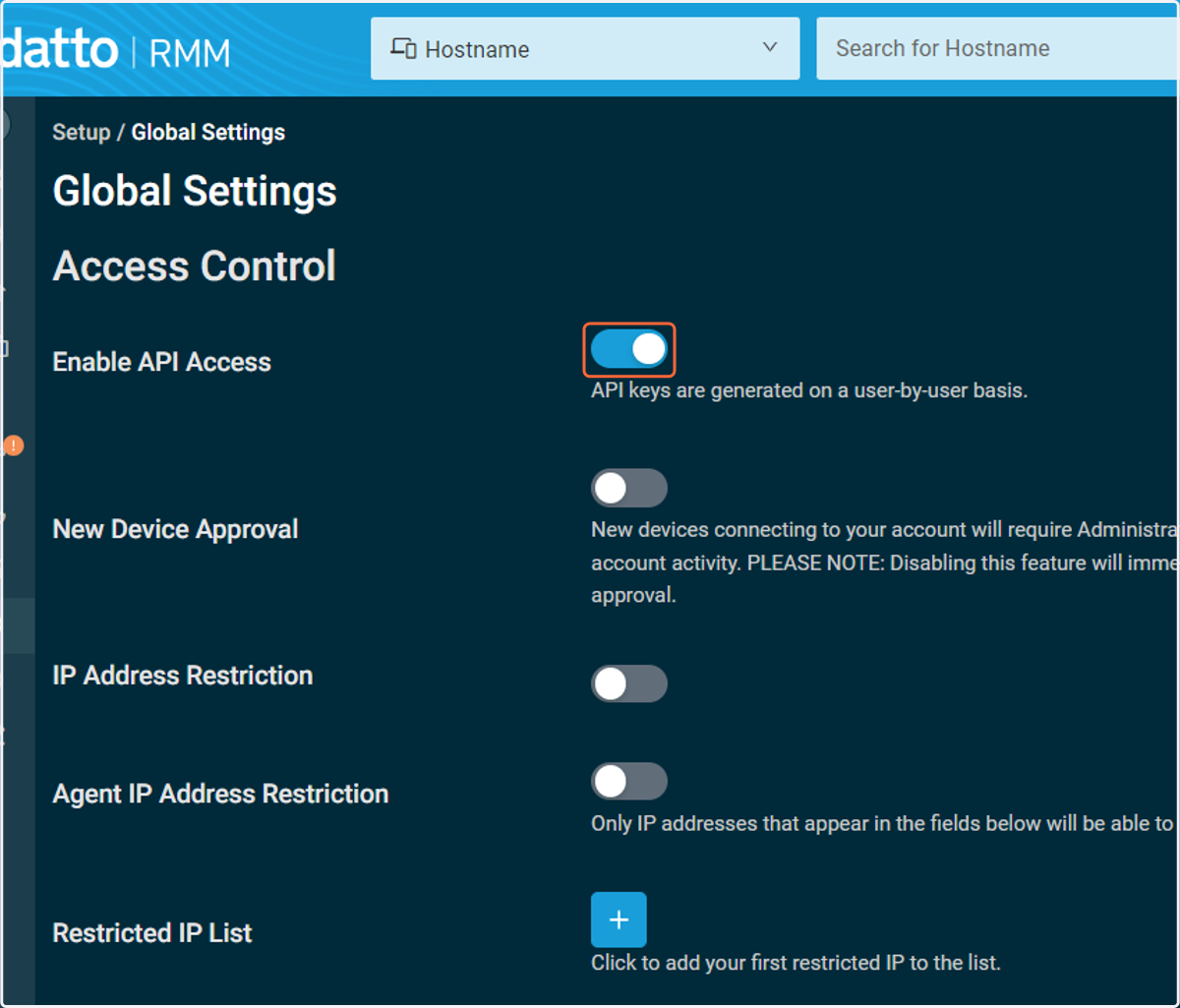
Task: Go to Setup in the breadcrumb
Action: [81, 132]
